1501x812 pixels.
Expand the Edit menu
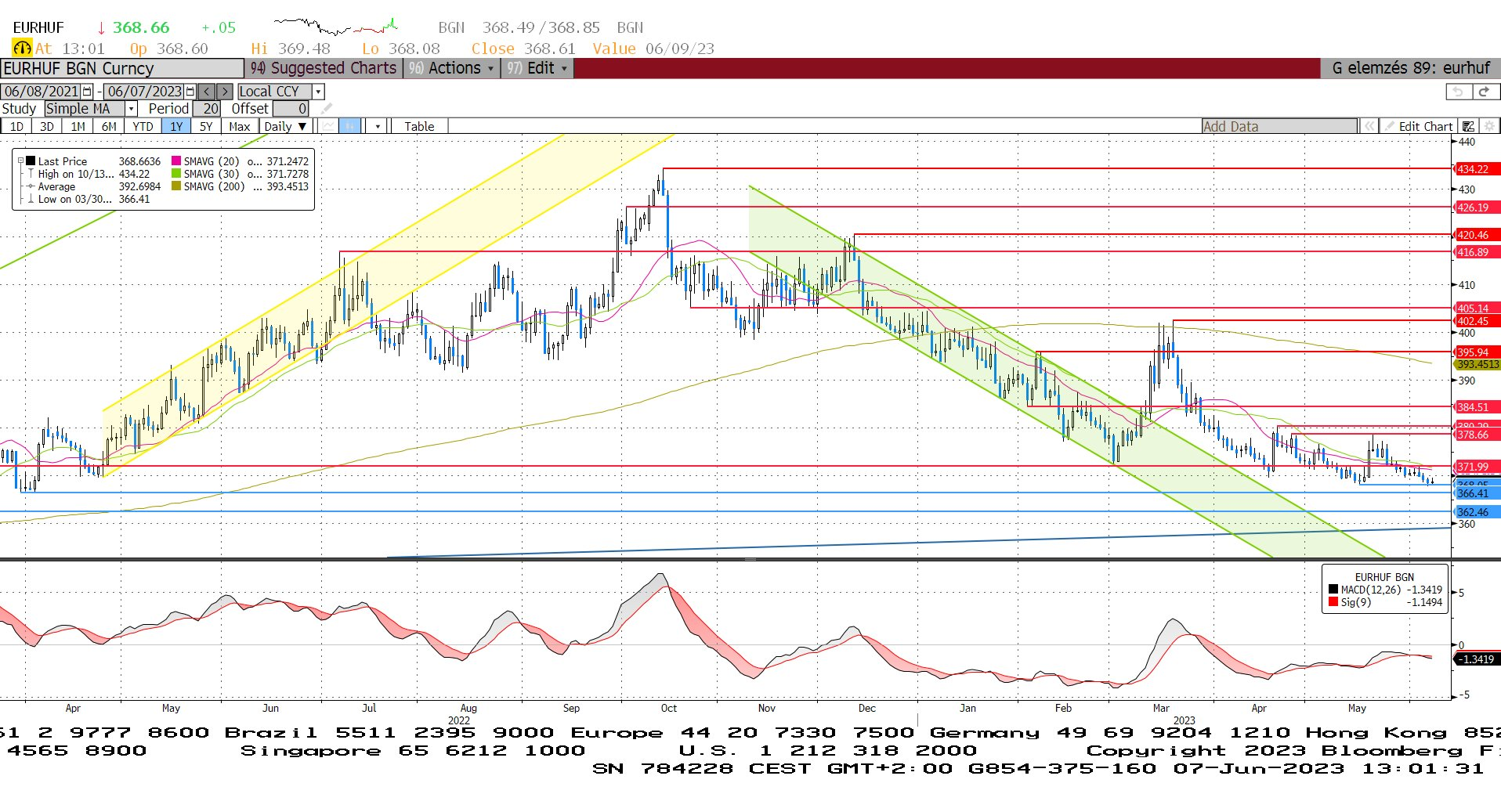click(537, 68)
